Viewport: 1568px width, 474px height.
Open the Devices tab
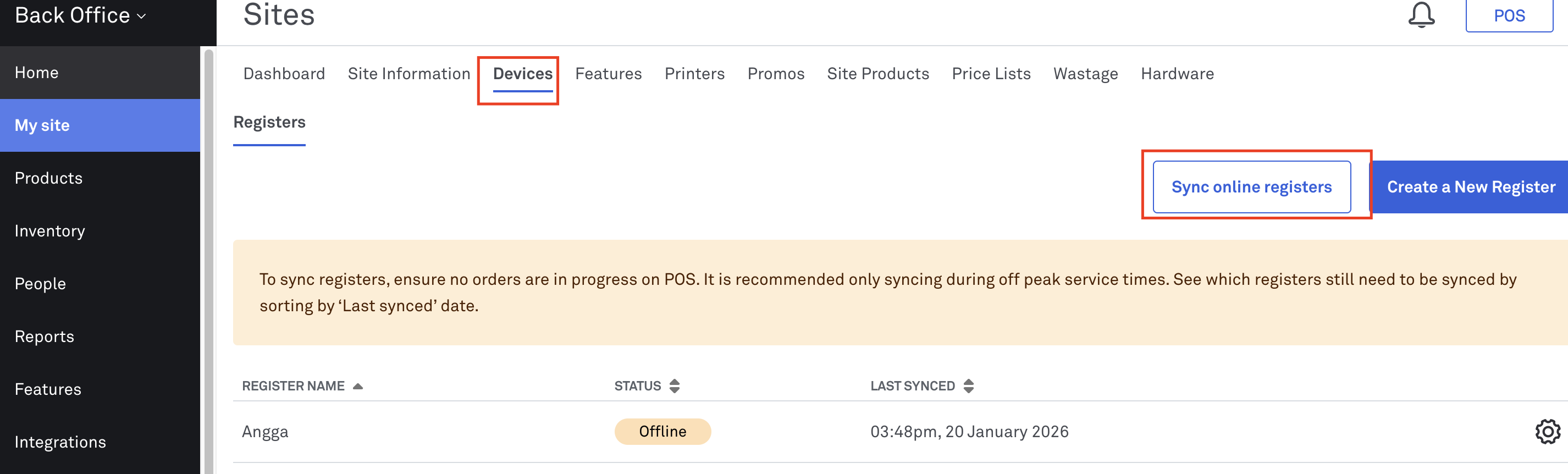(x=522, y=74)
